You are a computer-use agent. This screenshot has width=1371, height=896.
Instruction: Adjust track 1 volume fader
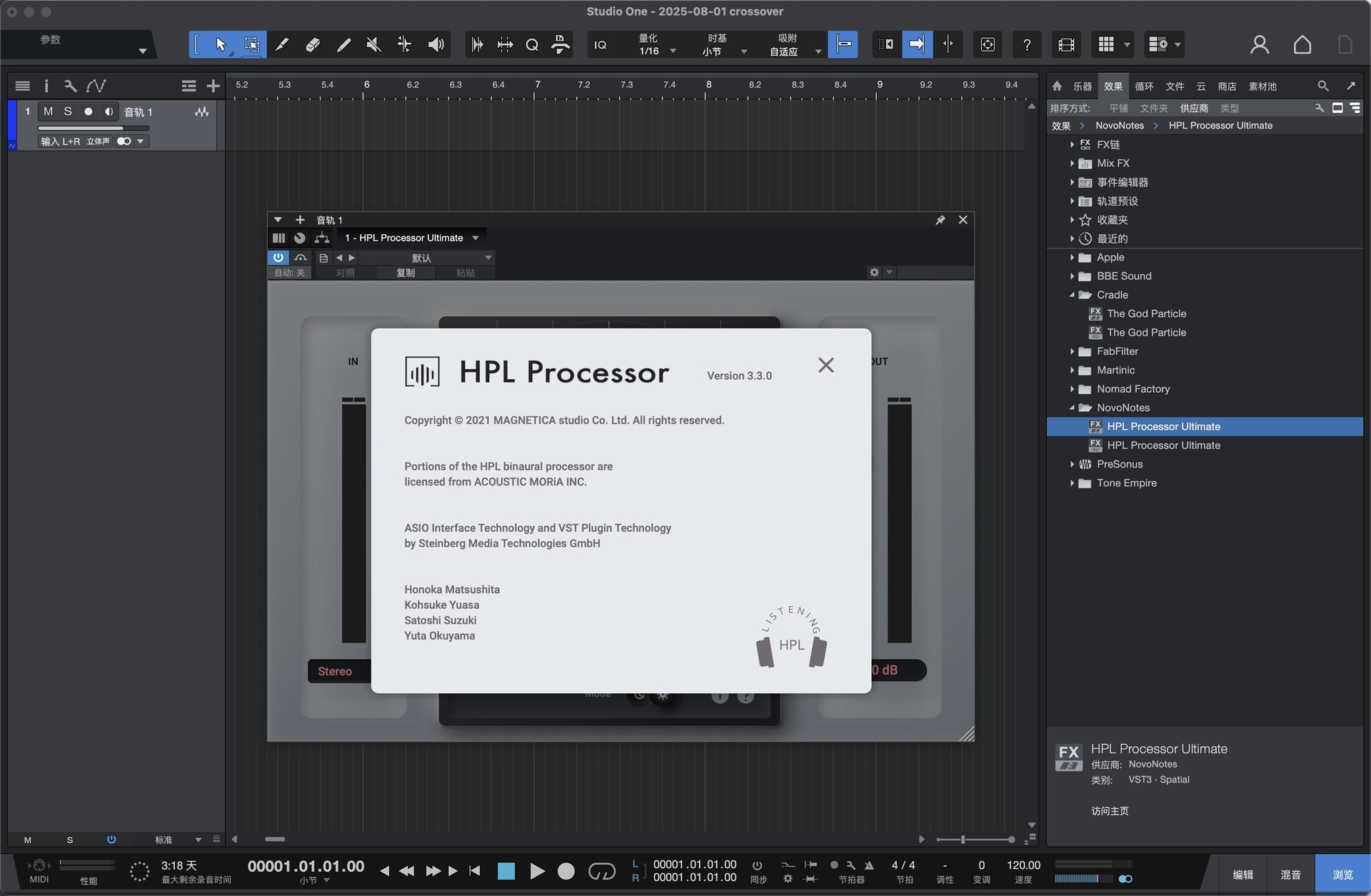[x=94, y=129]
